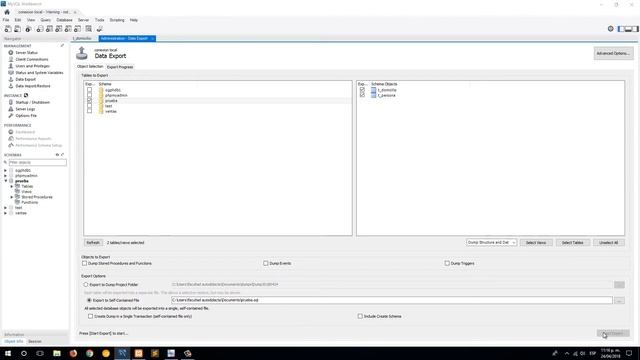The height and width of the screenshot is (360, 640).
Task: Open Status and System Variables
Action: tap(39, 73)
